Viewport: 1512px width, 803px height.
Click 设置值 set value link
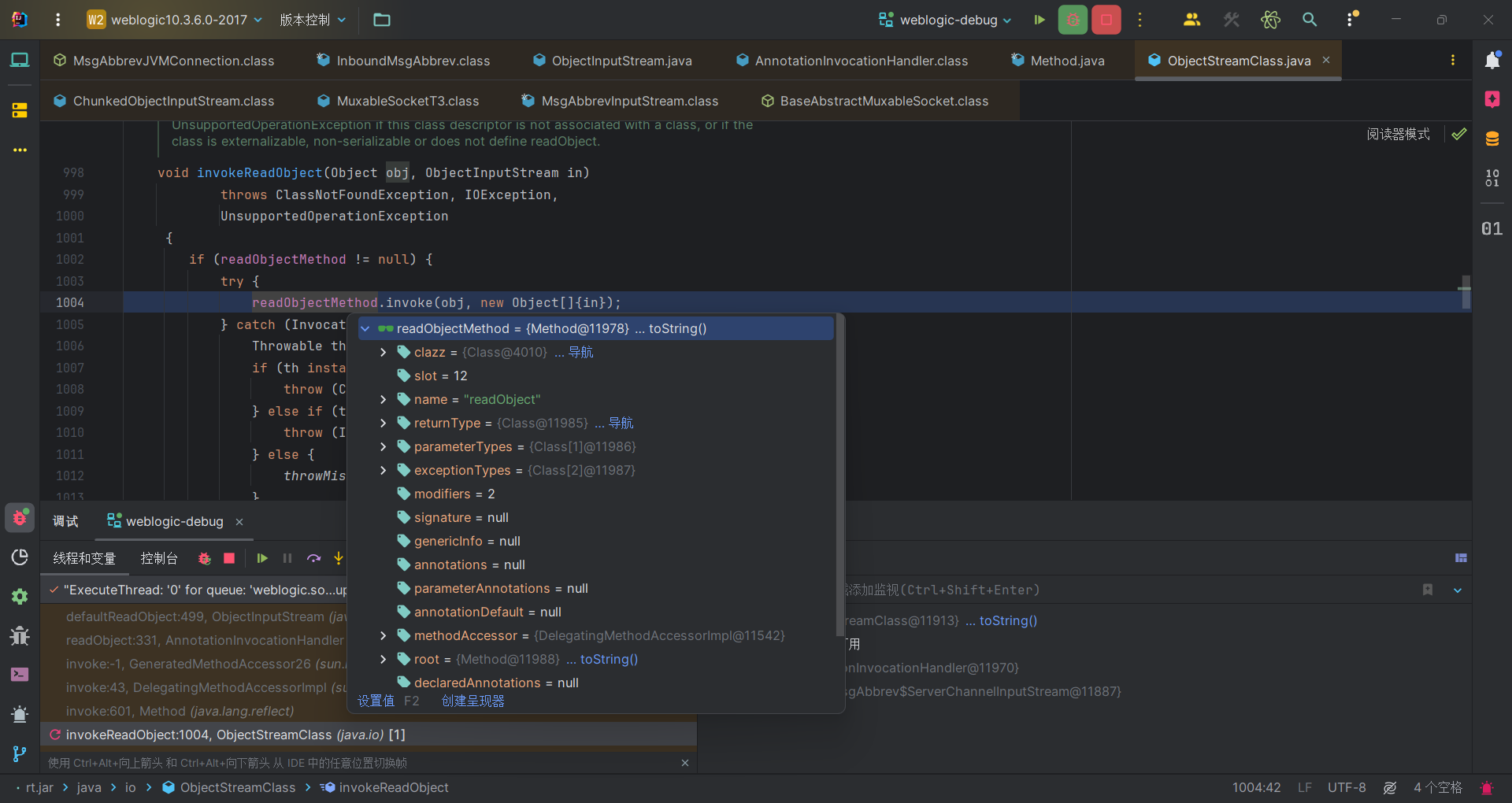376,701
